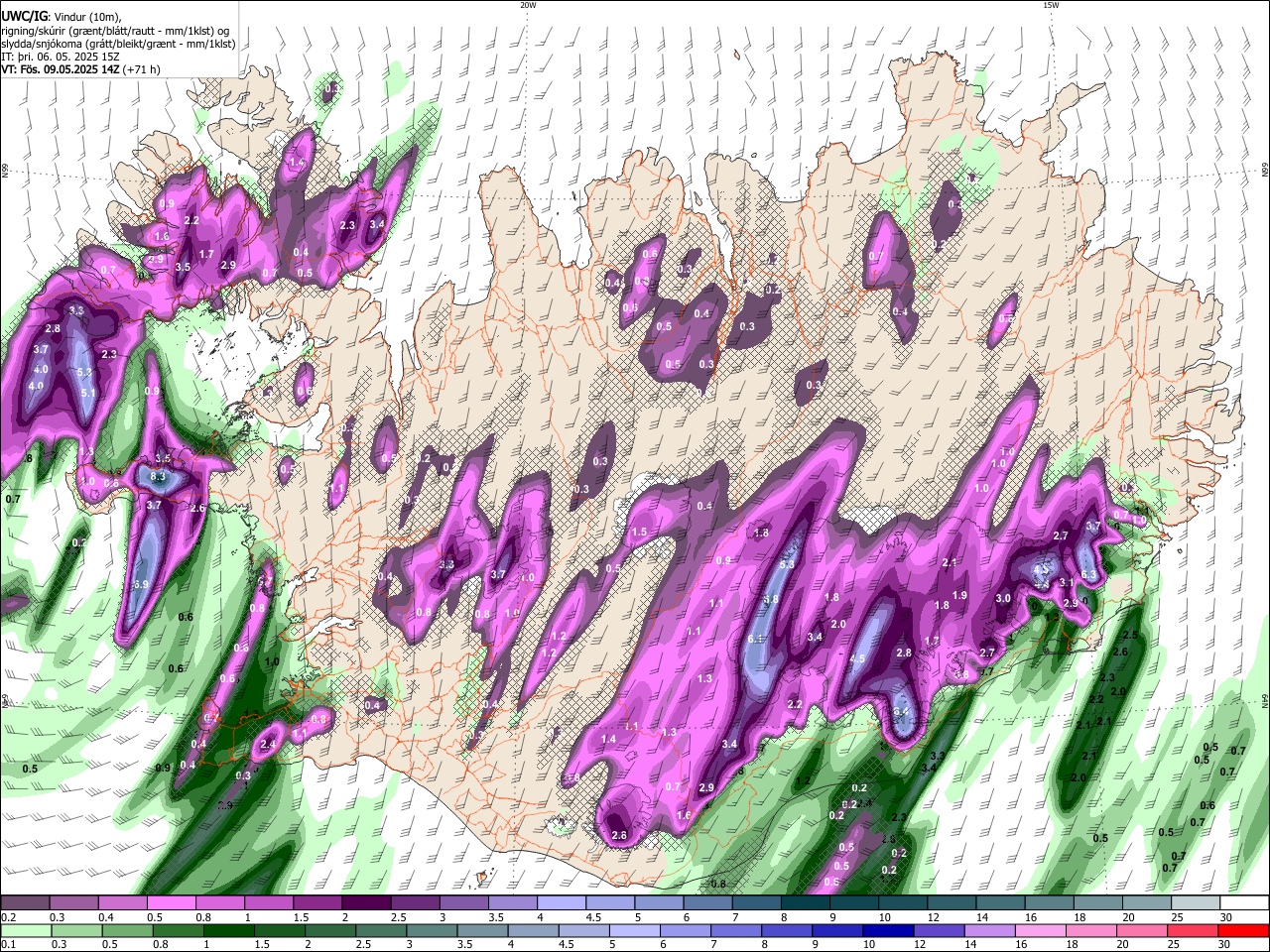The width and height of the screenshot is (1270, 952).
Task: Click the 'IT: þri. 06. 05. 2025 15Z' line
Action: [62, 57]
